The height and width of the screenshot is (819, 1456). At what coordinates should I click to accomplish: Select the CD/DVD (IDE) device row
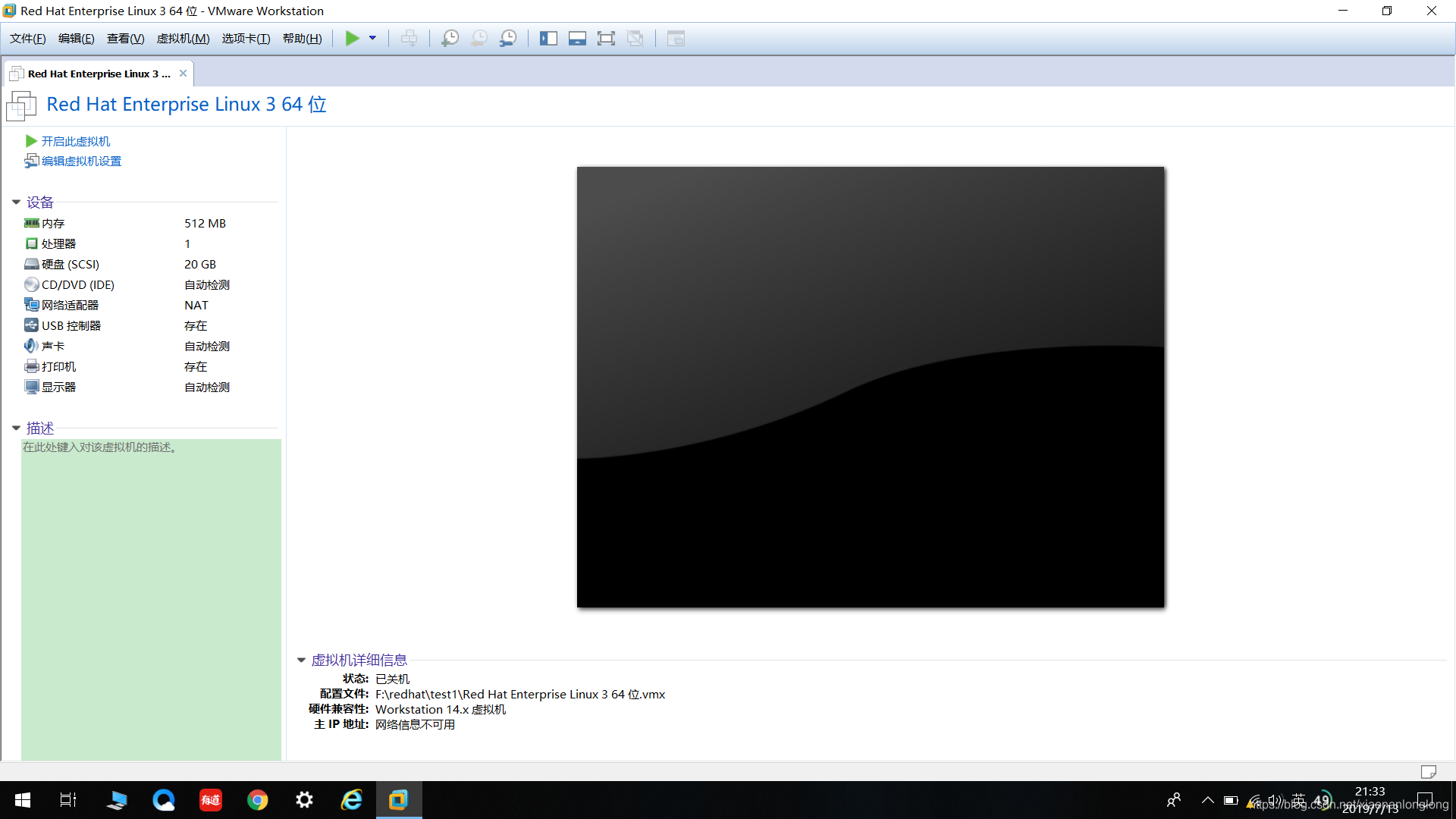point(150,284)
